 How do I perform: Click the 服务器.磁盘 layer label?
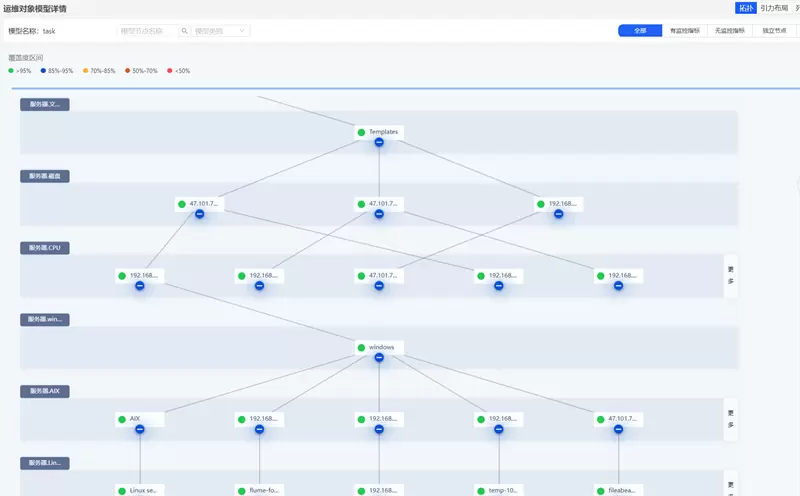coord(45,176)
